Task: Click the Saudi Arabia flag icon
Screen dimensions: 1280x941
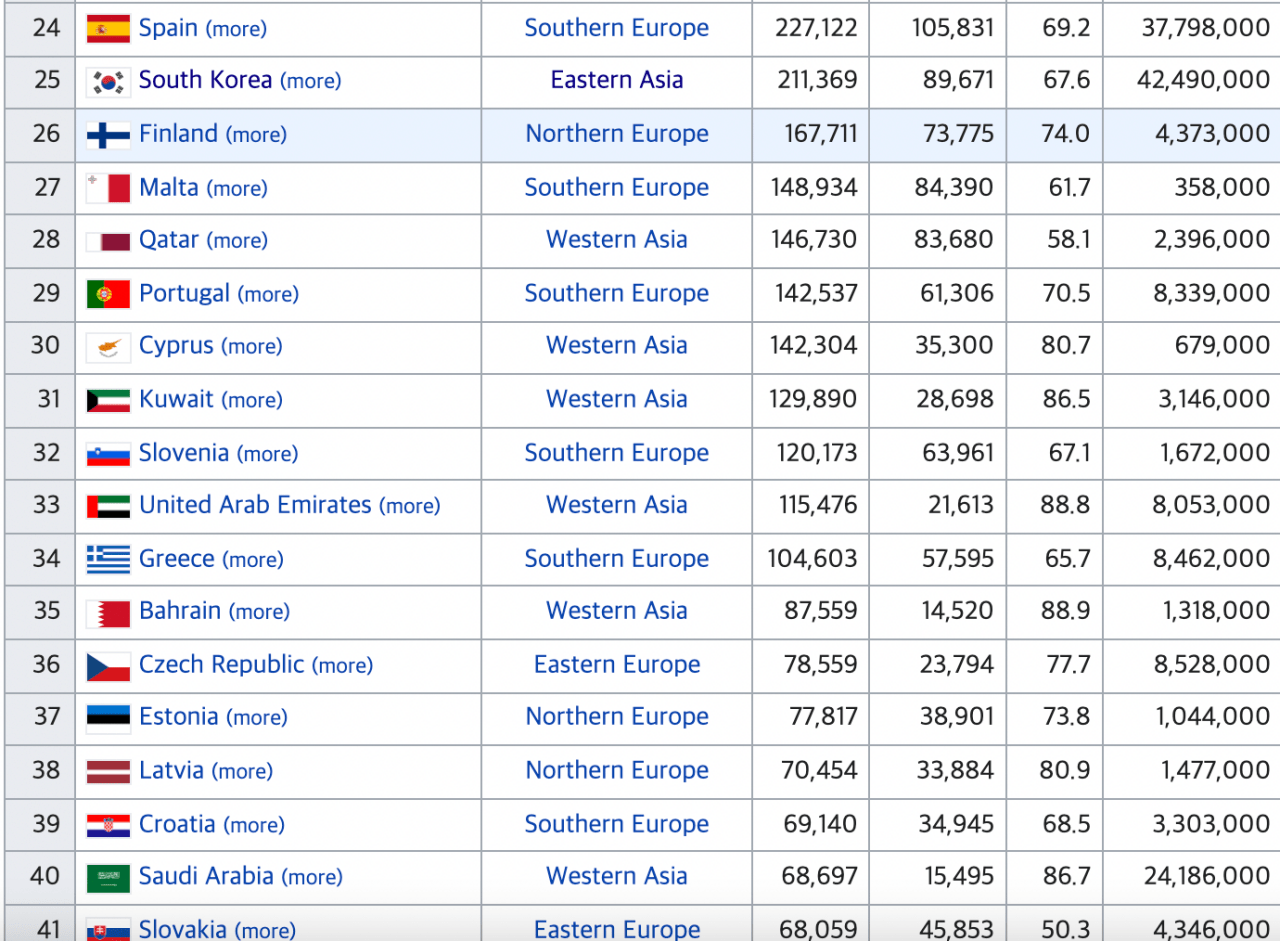Action: tap(108, 878)
